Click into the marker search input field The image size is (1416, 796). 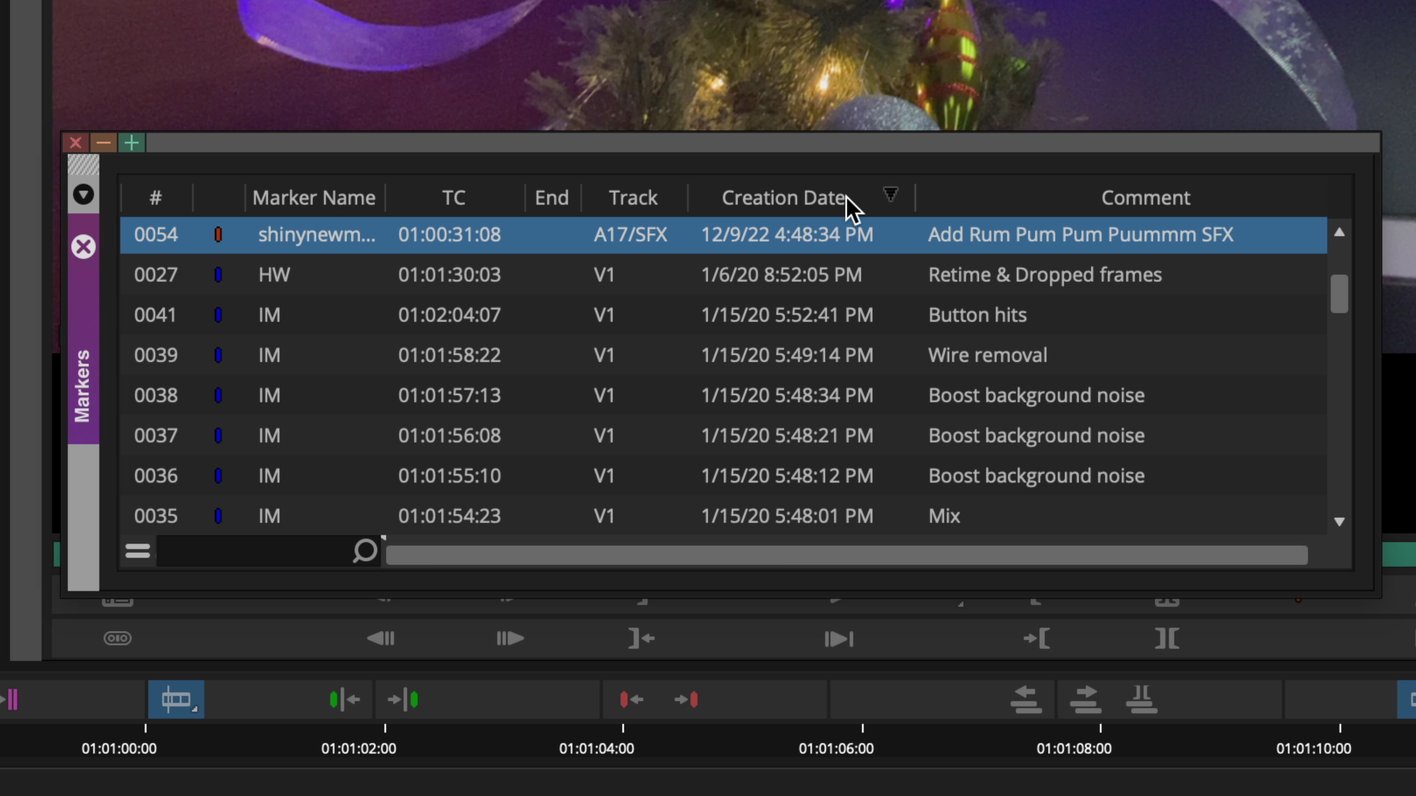[x=254, y=551]
